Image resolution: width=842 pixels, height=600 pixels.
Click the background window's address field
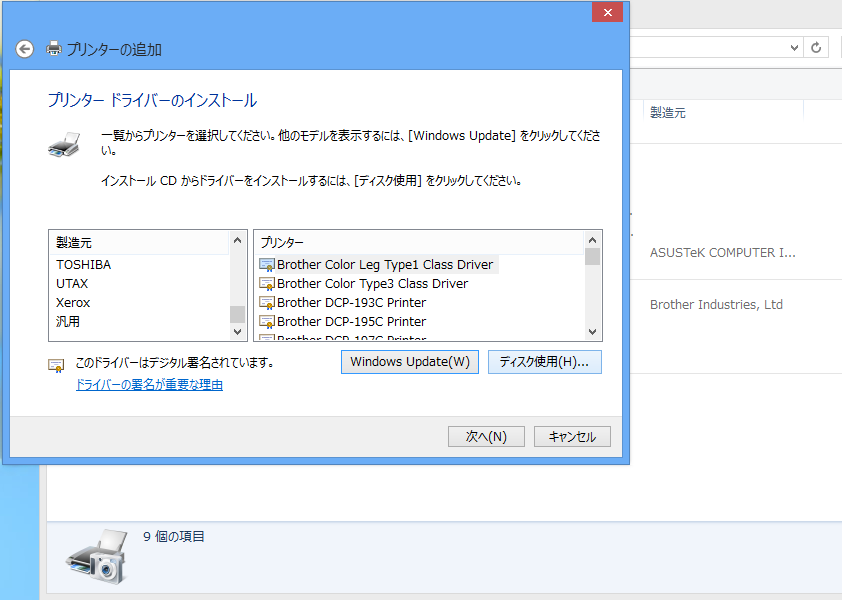click(x=708, y=48)
